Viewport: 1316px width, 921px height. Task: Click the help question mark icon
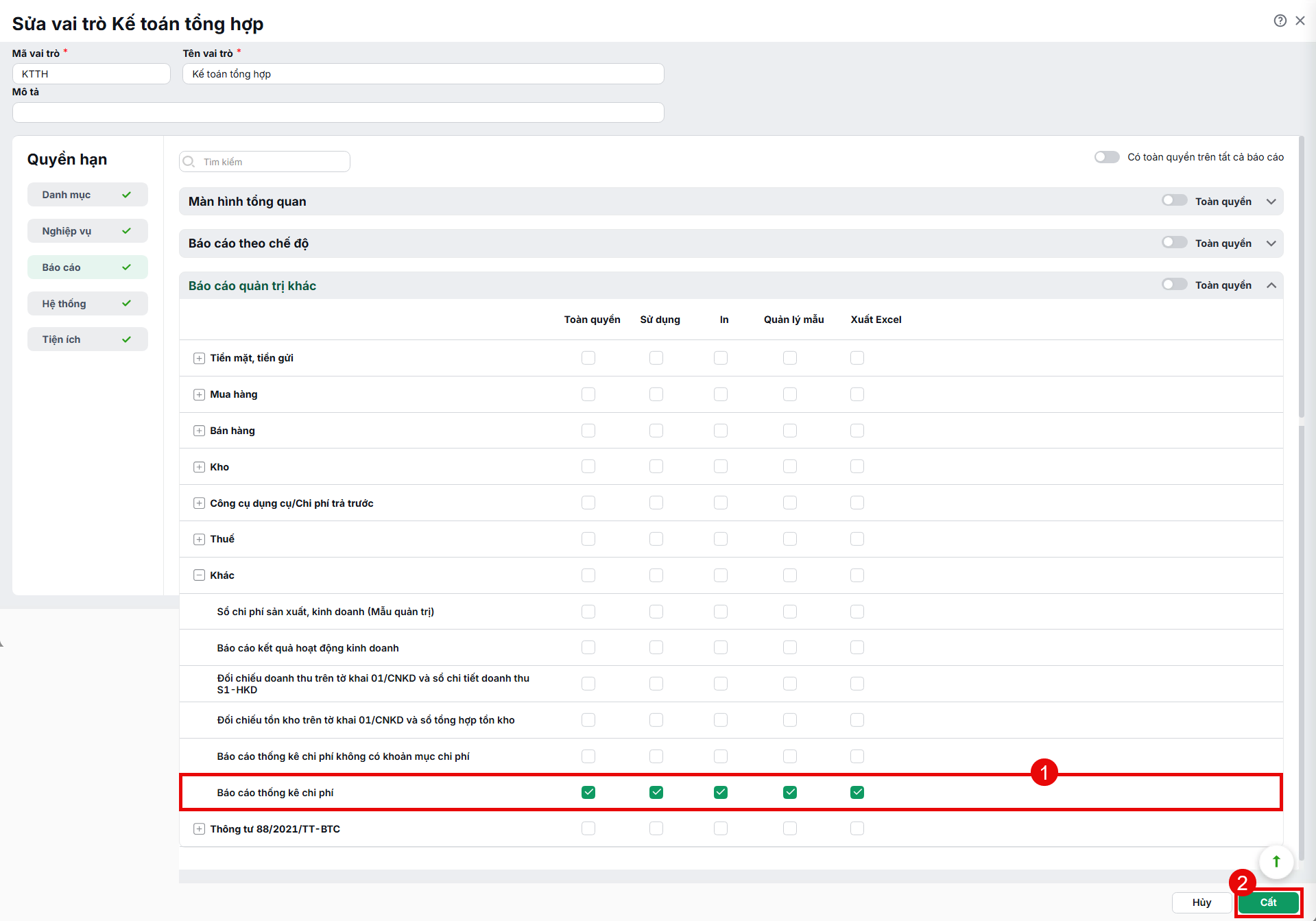click(1280, 21)
